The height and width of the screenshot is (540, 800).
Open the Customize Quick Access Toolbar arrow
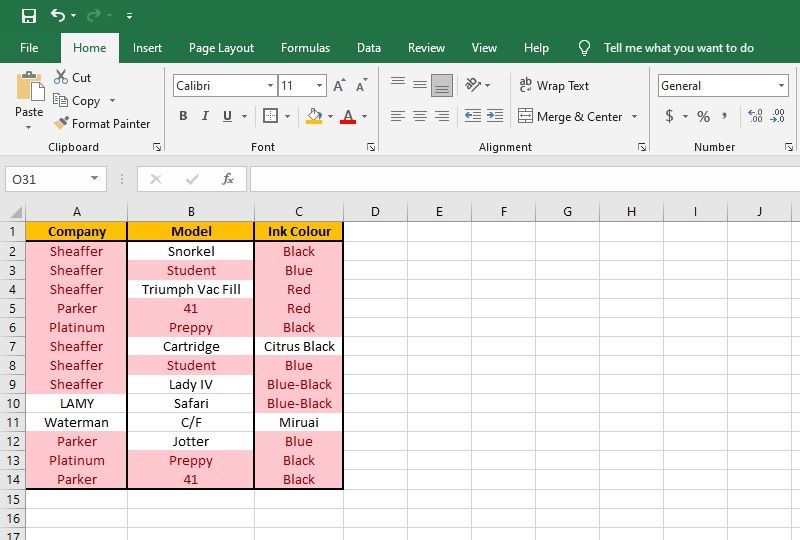[x=130, y=16]
